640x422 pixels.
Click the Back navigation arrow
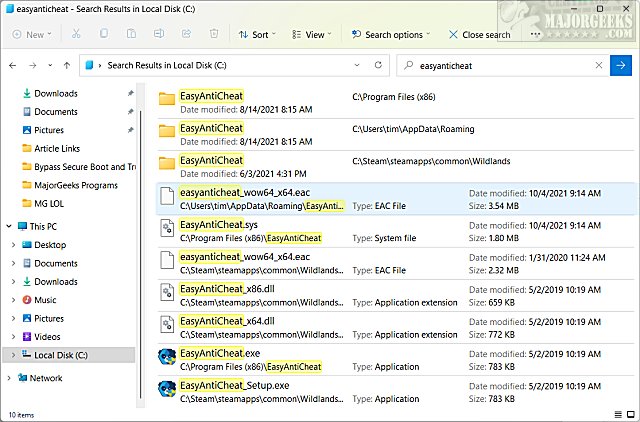coord(13,66)
